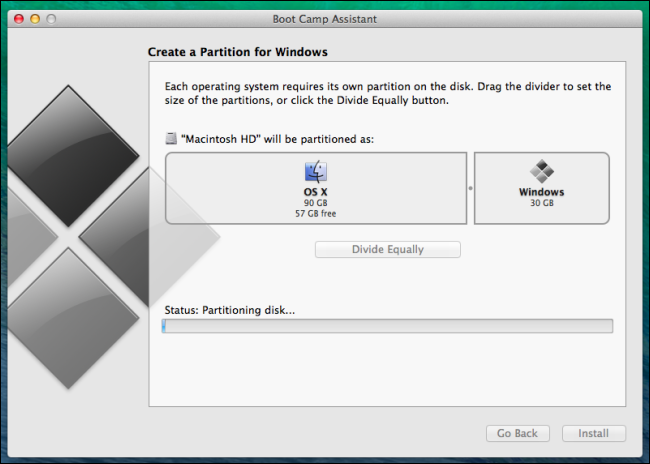Zoom the window with the green button
Image resolution: width=650 pixels, height=464 pixels.
coord(53,19)
